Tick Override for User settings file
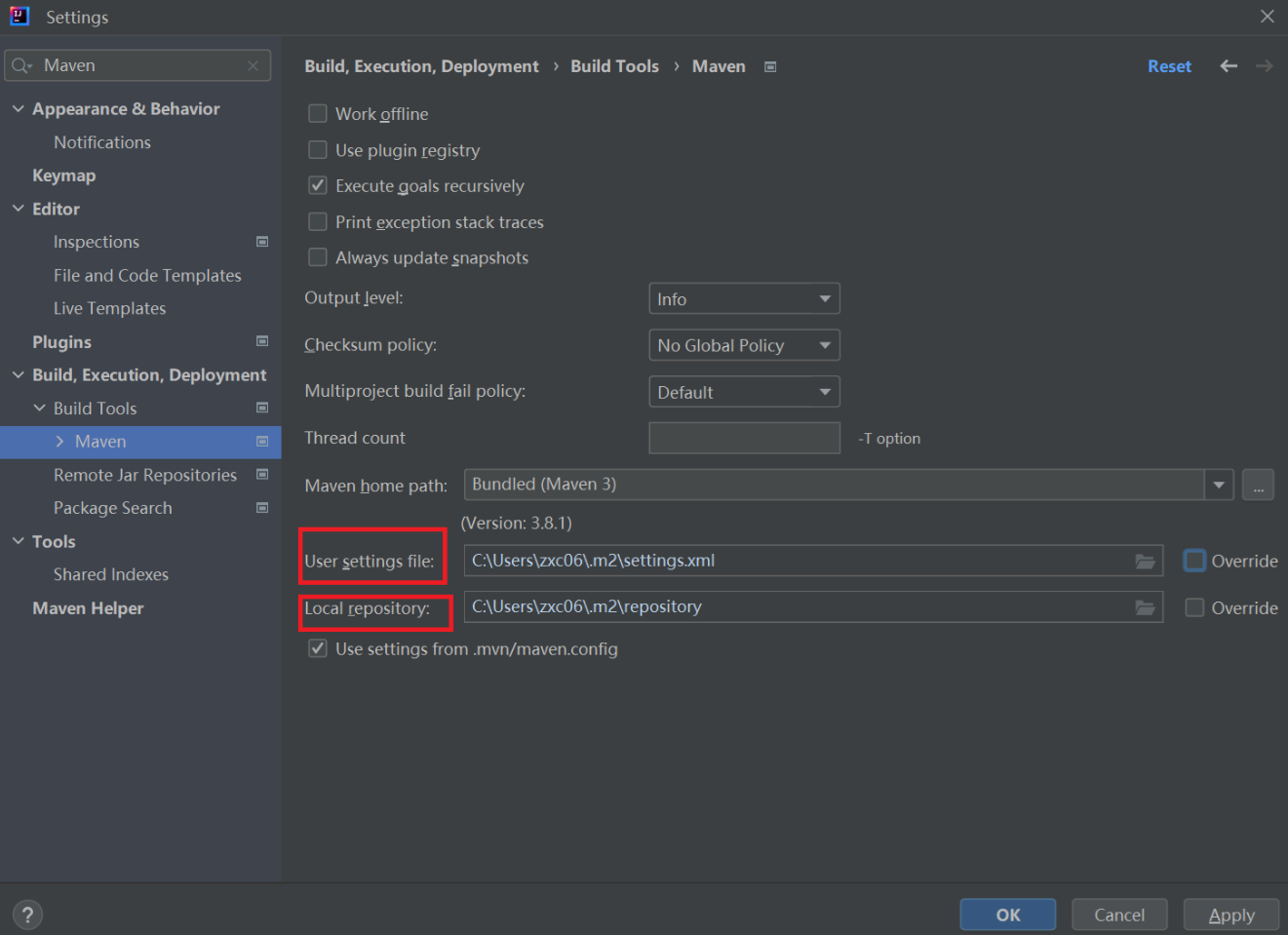The height and width of the screenshot is (935, 1288). (1194, 561)
